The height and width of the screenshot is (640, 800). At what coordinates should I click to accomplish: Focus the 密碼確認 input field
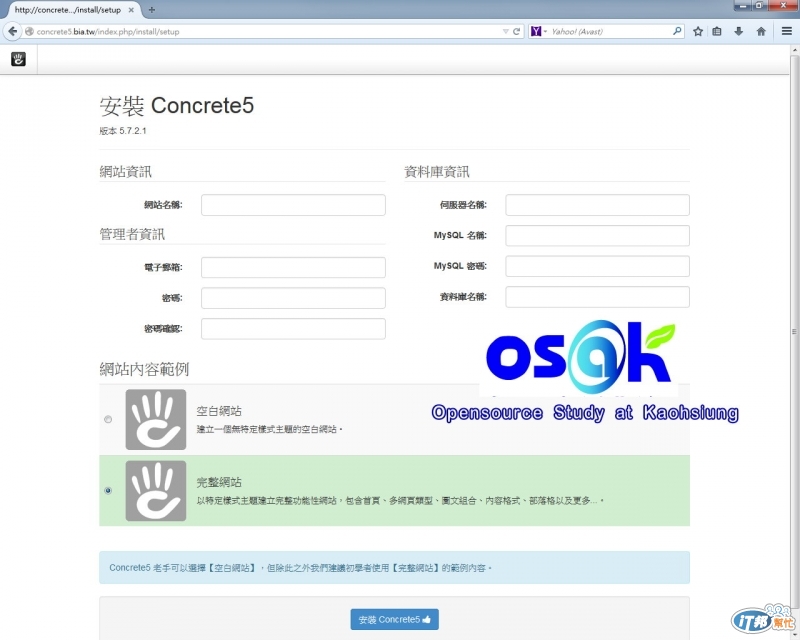coord(293,329)
